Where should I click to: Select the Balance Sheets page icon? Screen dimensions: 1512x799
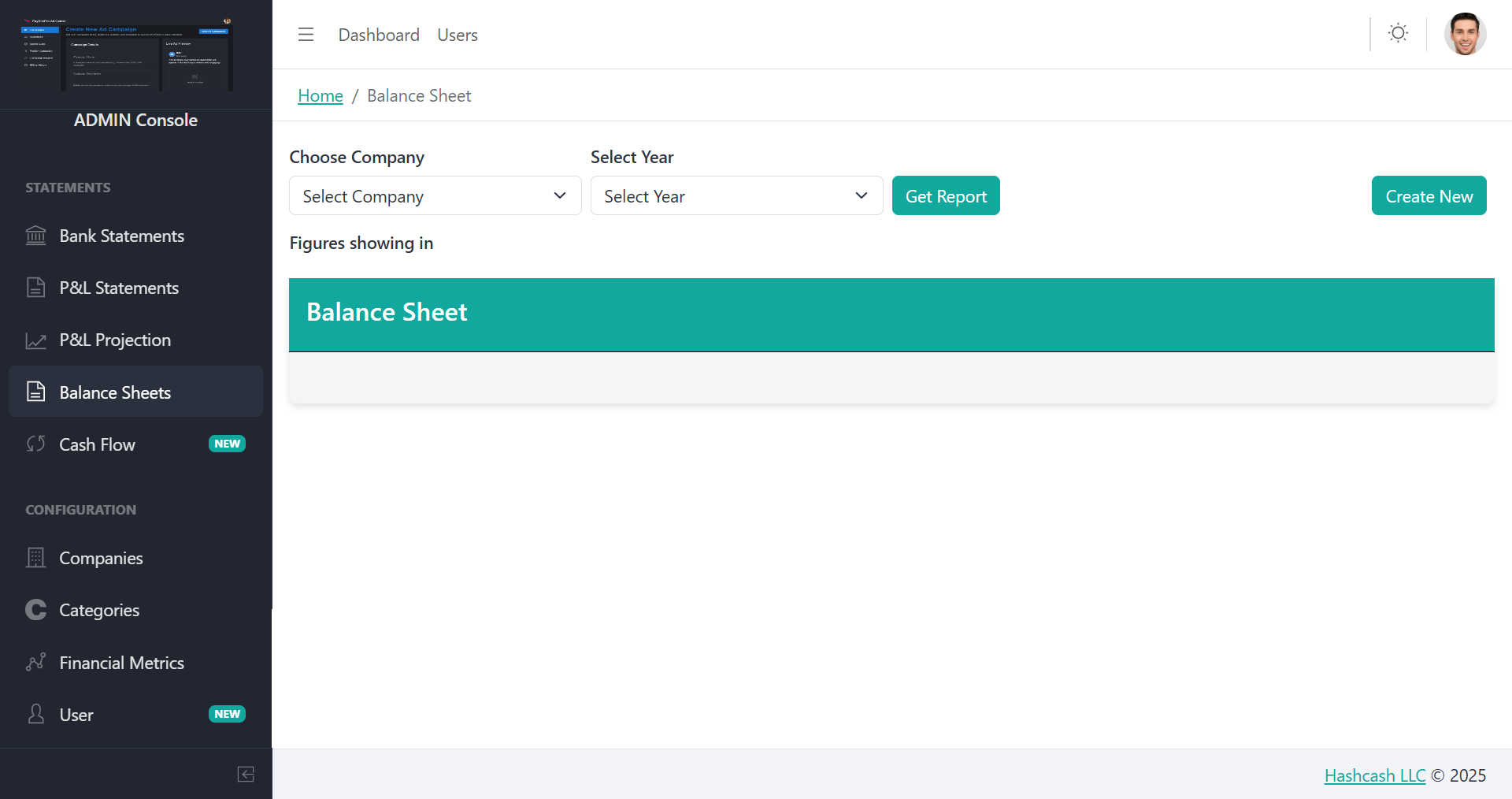[x=35, y=391]
